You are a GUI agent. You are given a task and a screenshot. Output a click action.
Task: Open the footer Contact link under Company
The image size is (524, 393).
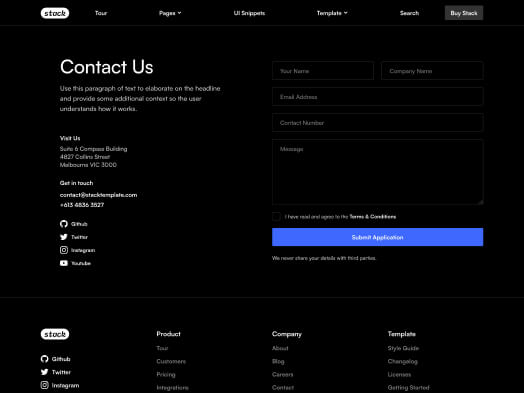pyautogui.click(x=283, y=388)
